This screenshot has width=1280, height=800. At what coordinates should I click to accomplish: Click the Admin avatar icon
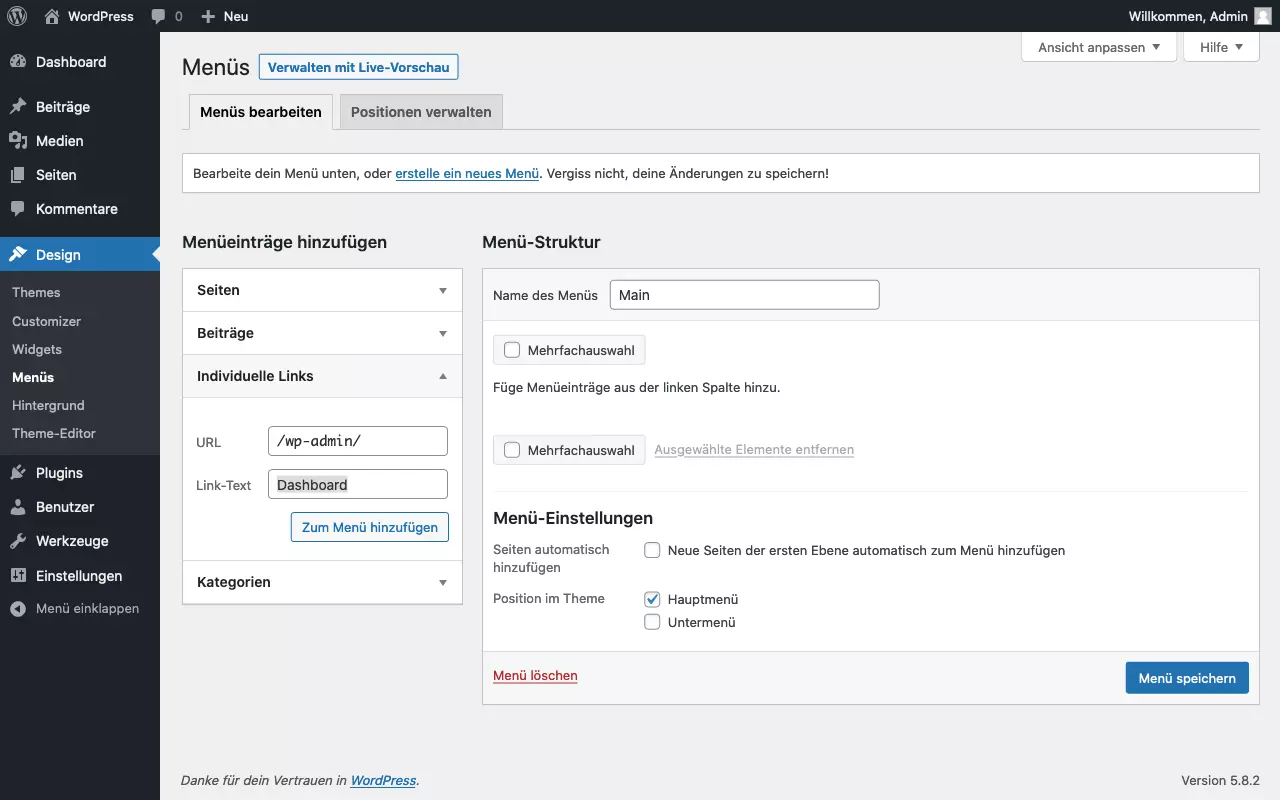click(x=1263, y=16)
